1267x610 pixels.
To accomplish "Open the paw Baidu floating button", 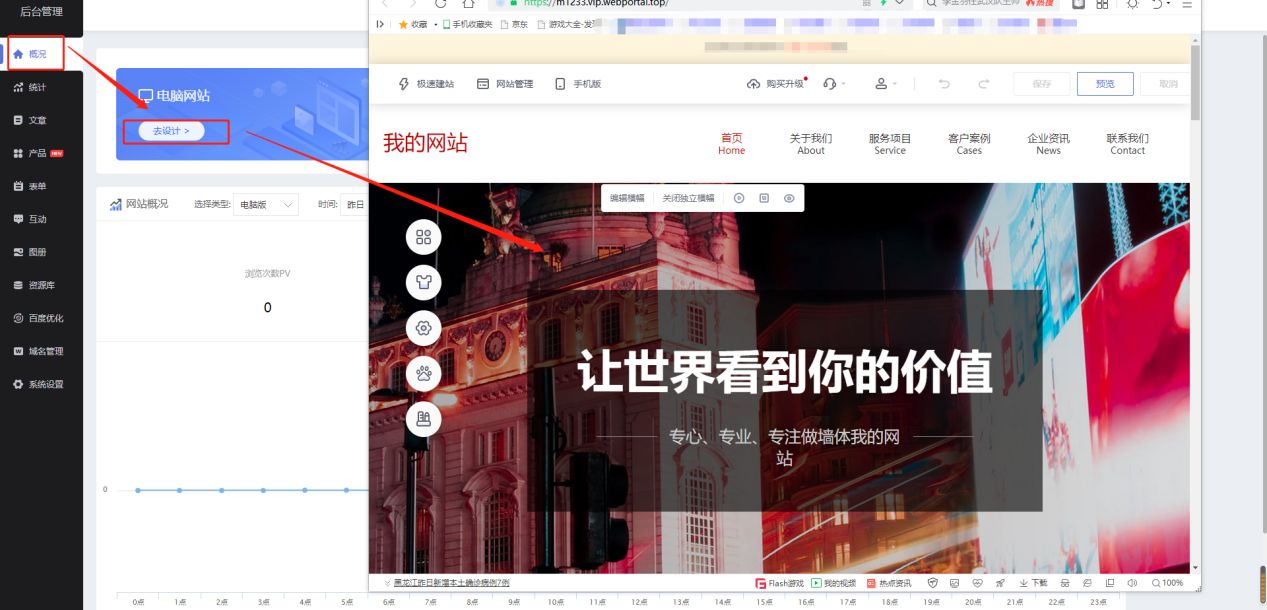I will [423, 373].
